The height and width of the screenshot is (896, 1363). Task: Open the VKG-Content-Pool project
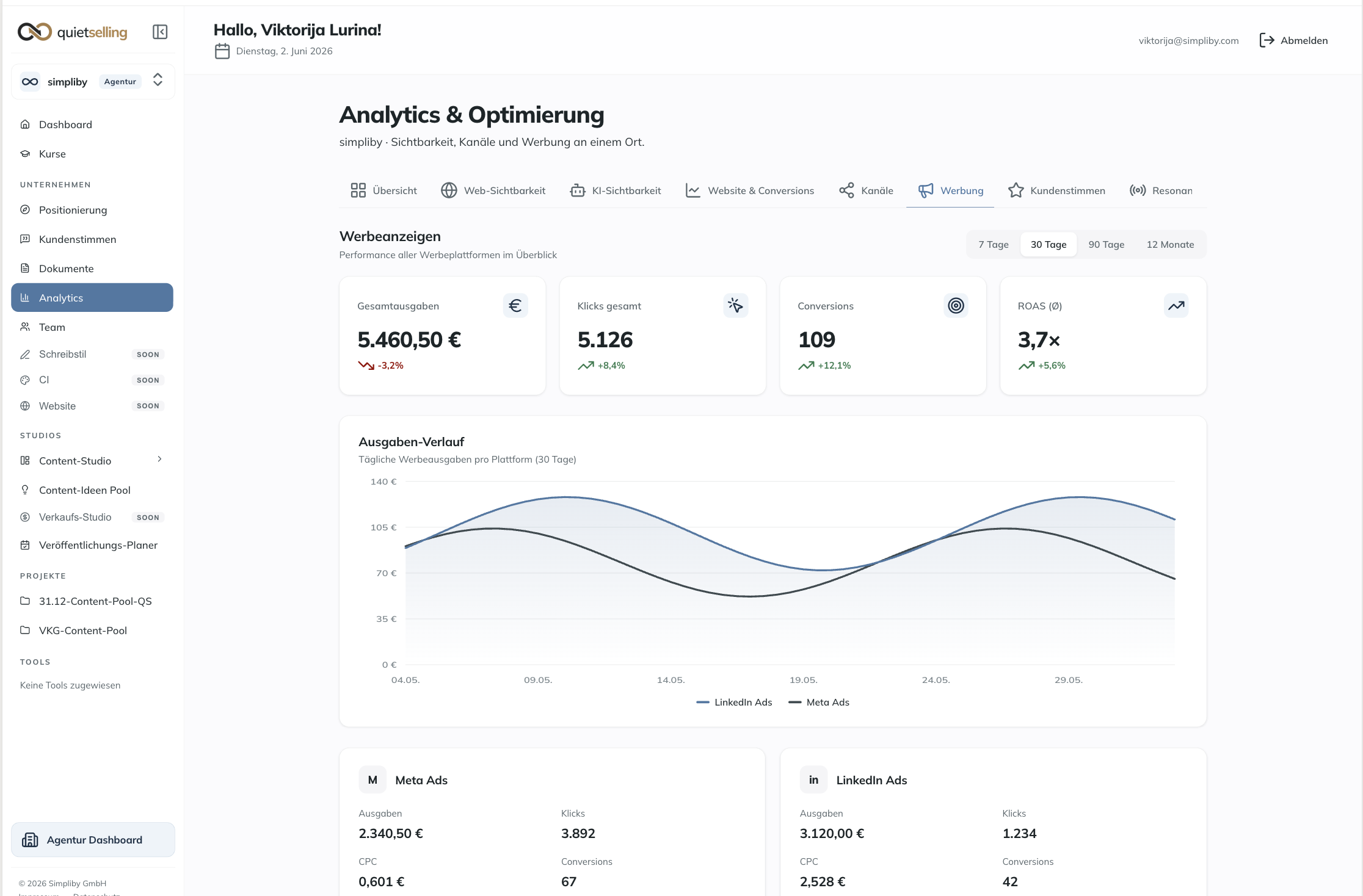pos(92,630)
